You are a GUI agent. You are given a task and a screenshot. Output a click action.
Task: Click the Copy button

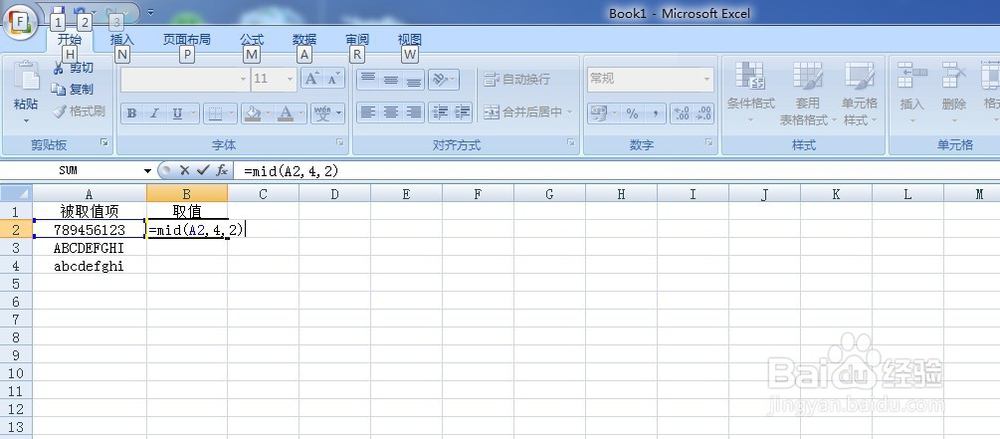[73, 89]
